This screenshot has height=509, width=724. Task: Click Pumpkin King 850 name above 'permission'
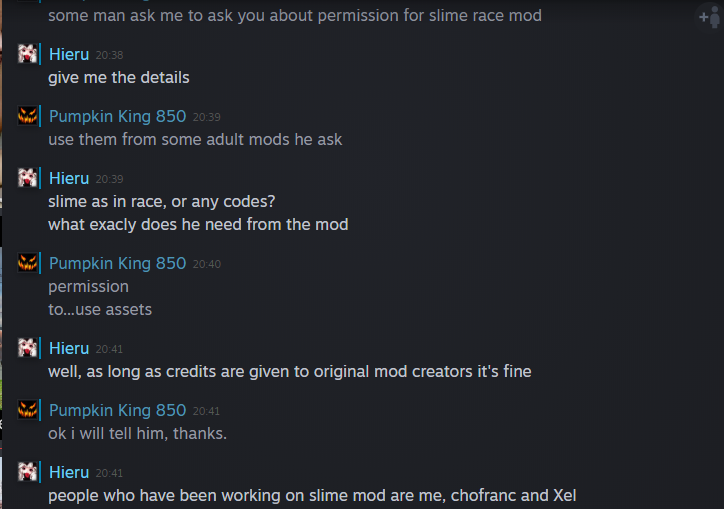point(117,263)
